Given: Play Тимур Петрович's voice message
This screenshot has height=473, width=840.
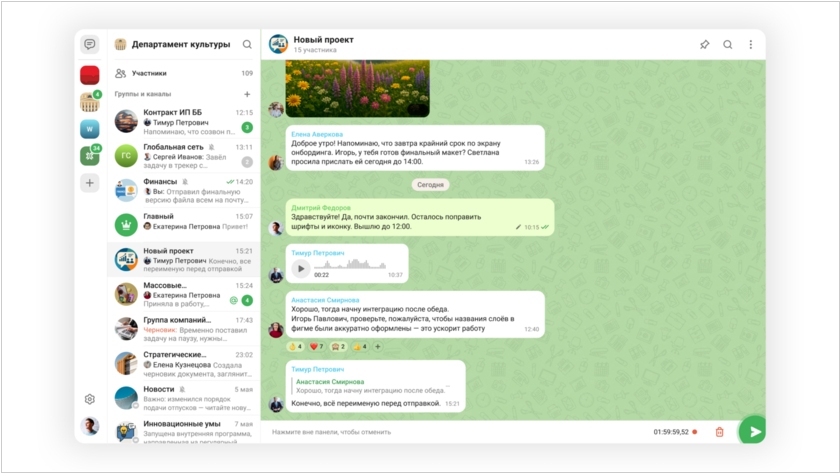Looking at the screenshot, I should [x=301, y=268].
